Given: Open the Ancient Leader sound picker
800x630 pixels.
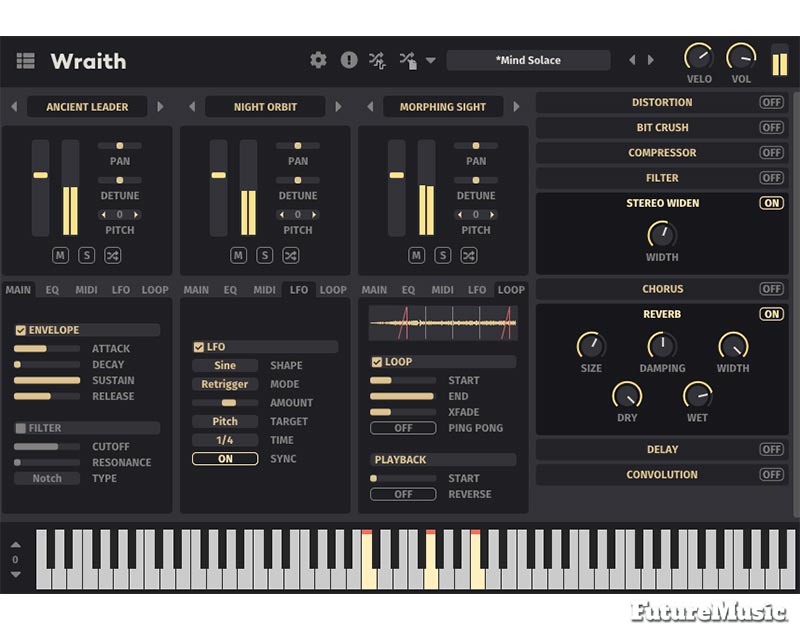Looking at the screenshot, I should pos(87,107).
